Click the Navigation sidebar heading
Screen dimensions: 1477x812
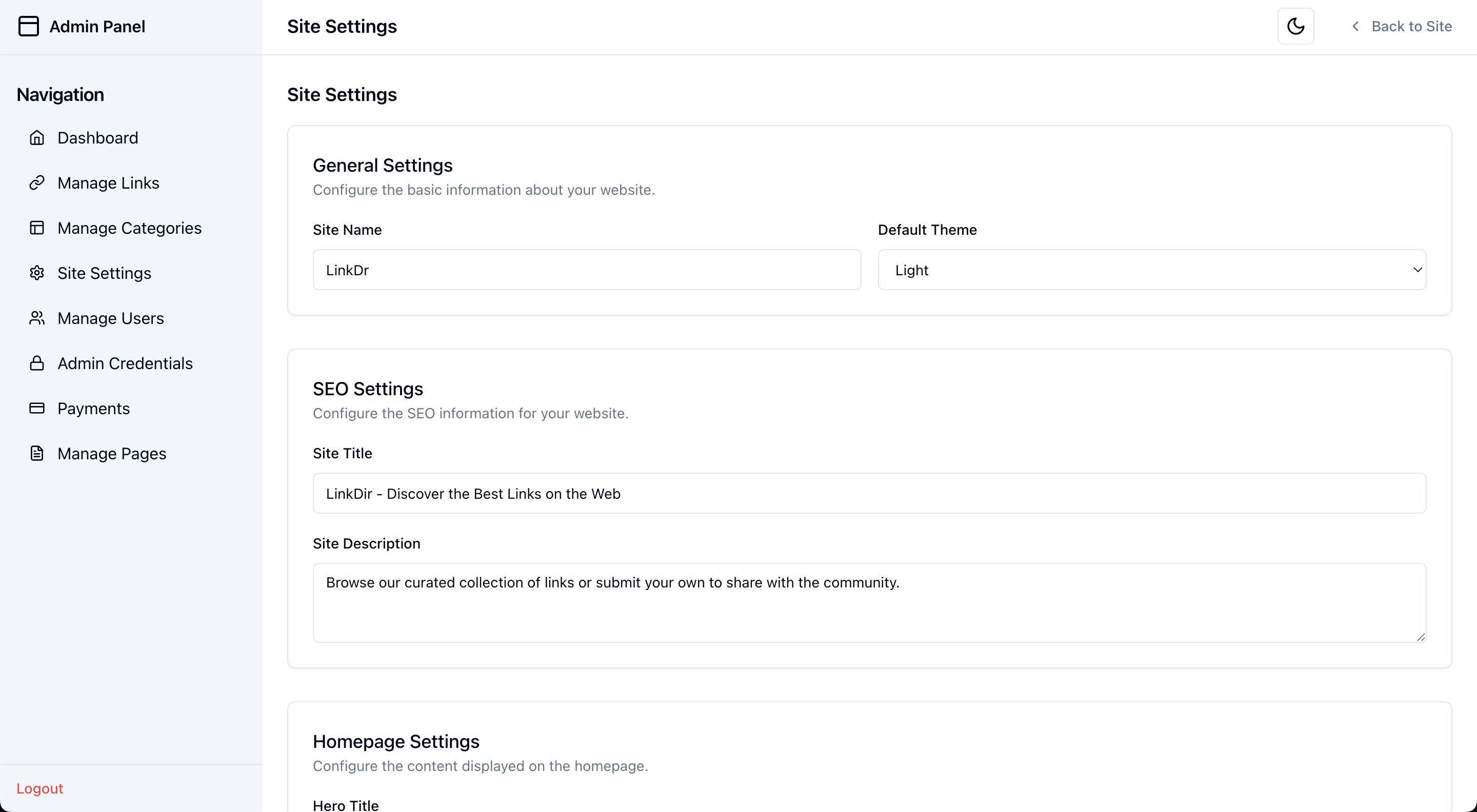click(x=60, y=94)
